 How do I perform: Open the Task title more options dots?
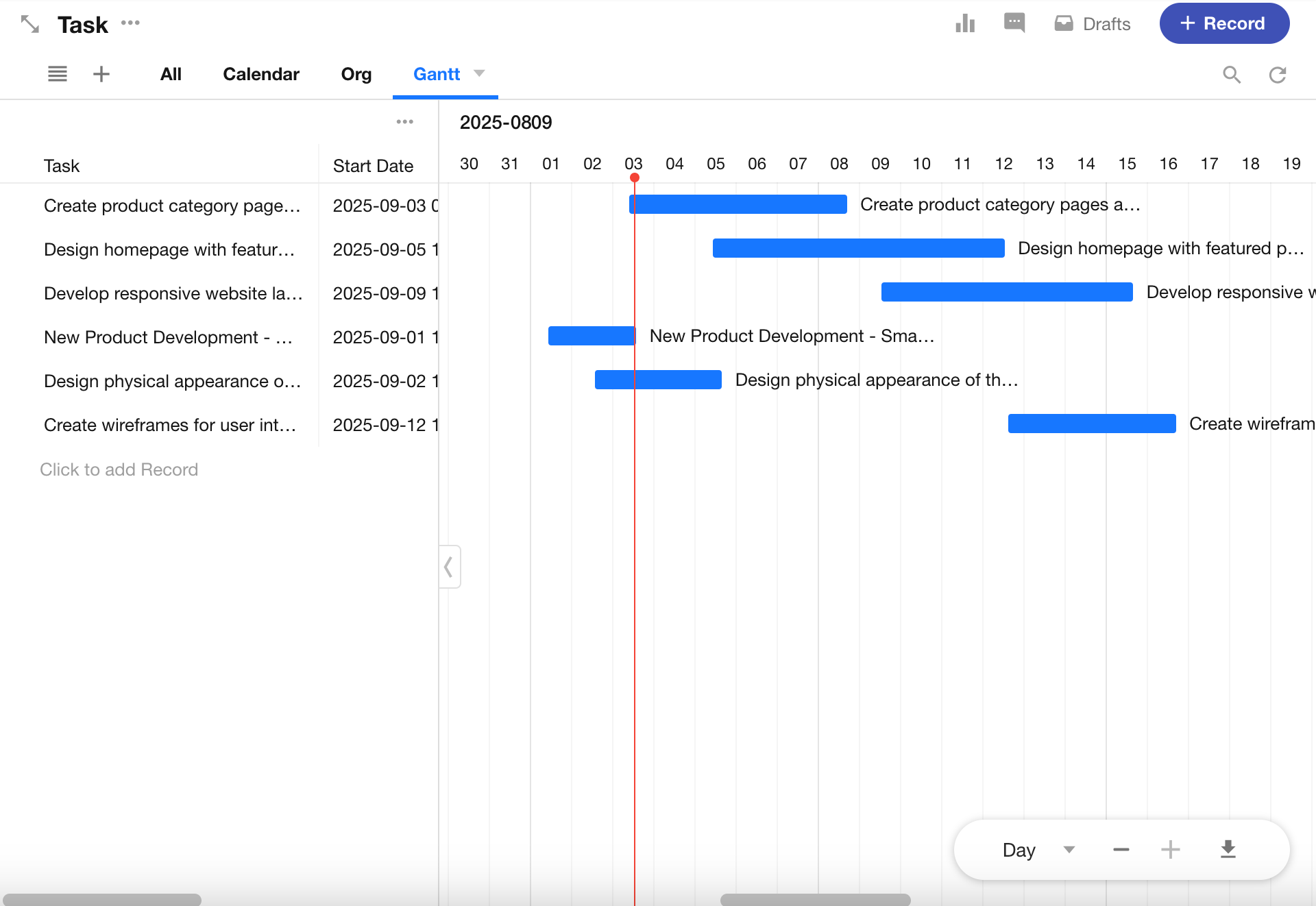130,23
